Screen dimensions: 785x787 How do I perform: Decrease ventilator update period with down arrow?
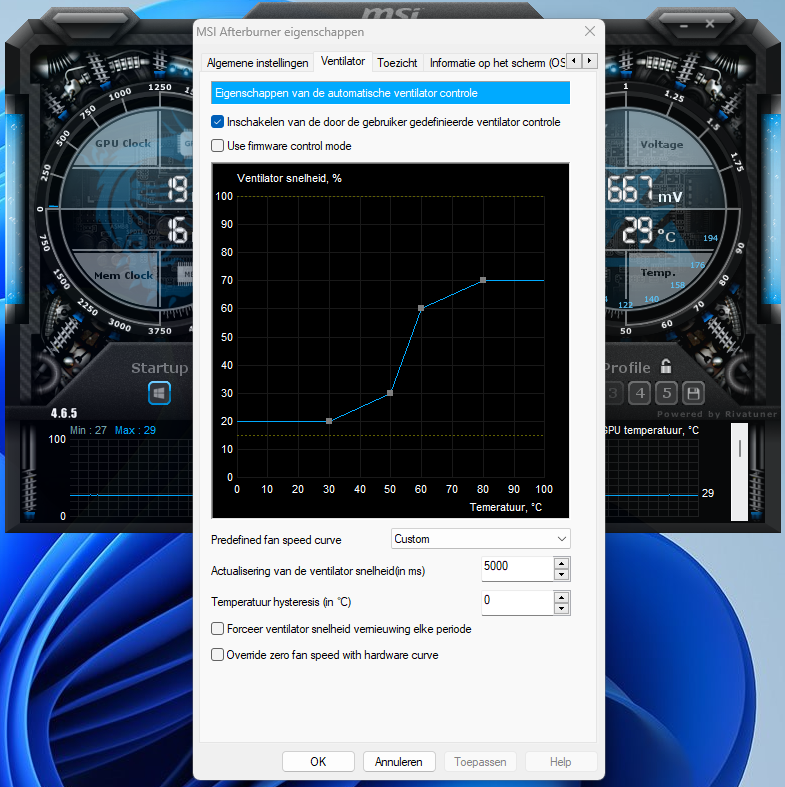(x=562, y=575)
